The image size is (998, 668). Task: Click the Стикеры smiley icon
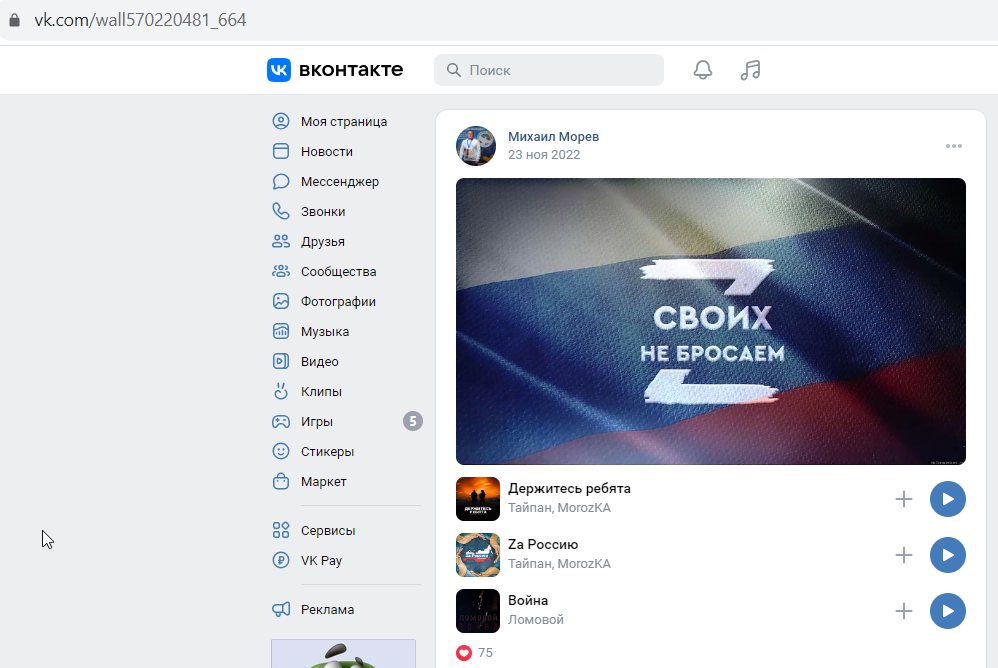click(x=281, y=451)
